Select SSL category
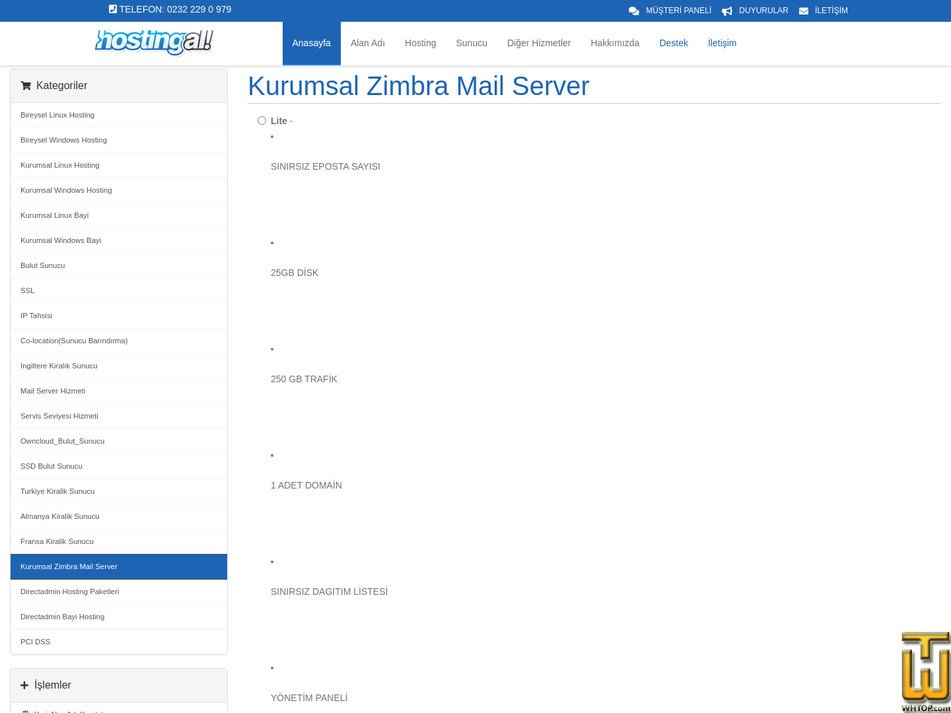 (119, 290)
